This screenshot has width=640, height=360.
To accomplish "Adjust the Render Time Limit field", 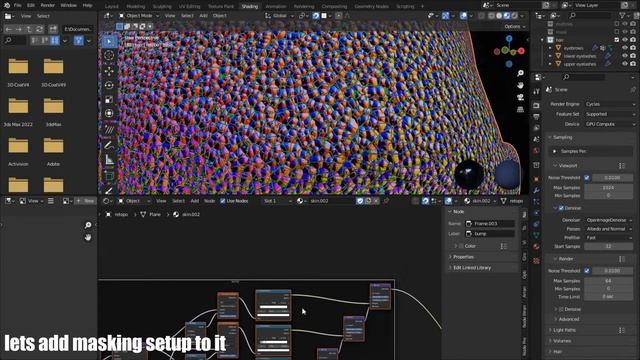I will (x=608, y=297).
